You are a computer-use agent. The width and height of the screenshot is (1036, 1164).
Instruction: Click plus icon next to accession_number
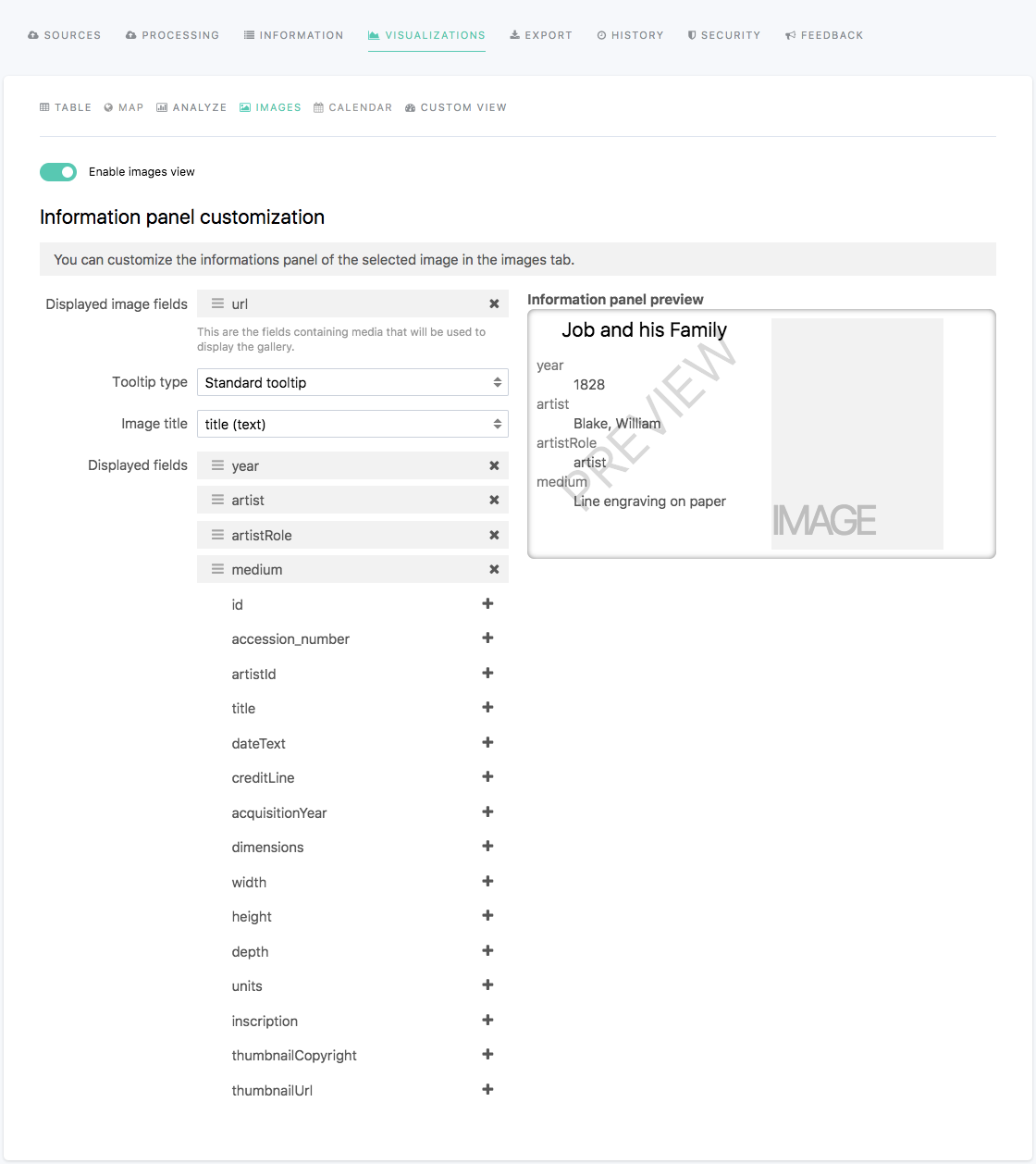[x=487, y=638]
